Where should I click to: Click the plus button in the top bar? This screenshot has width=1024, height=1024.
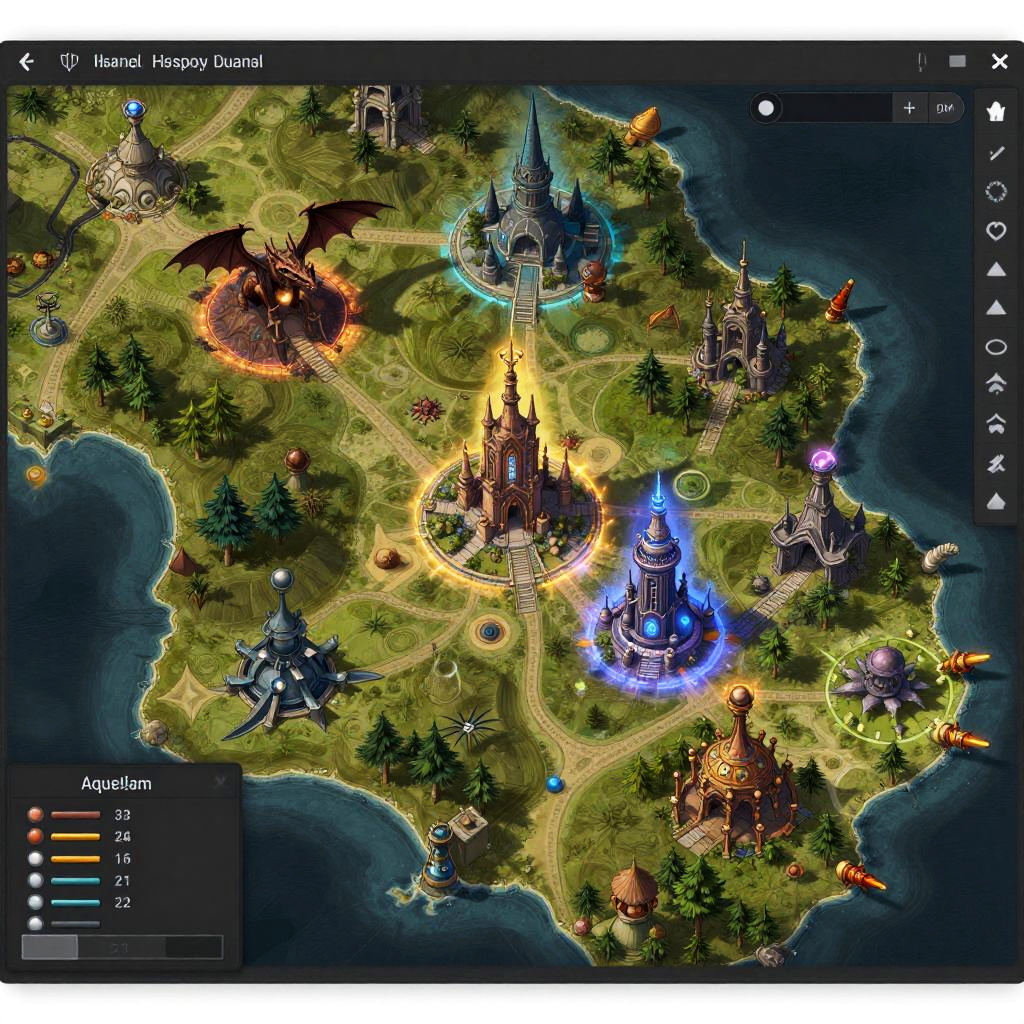point(908,108)
